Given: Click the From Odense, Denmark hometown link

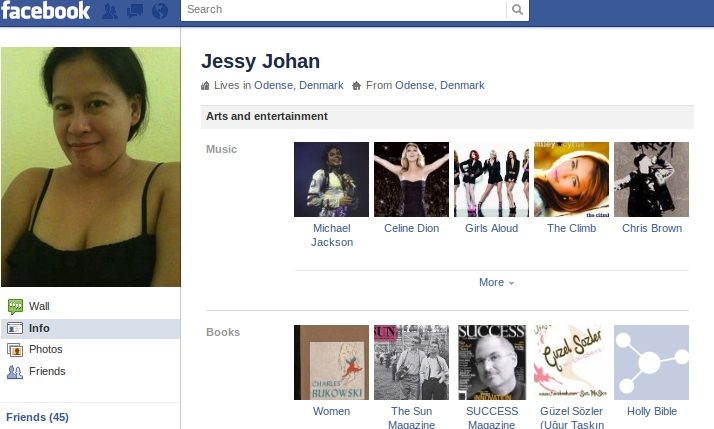Looking at the screenshot, I should click(x=439, y=85).
